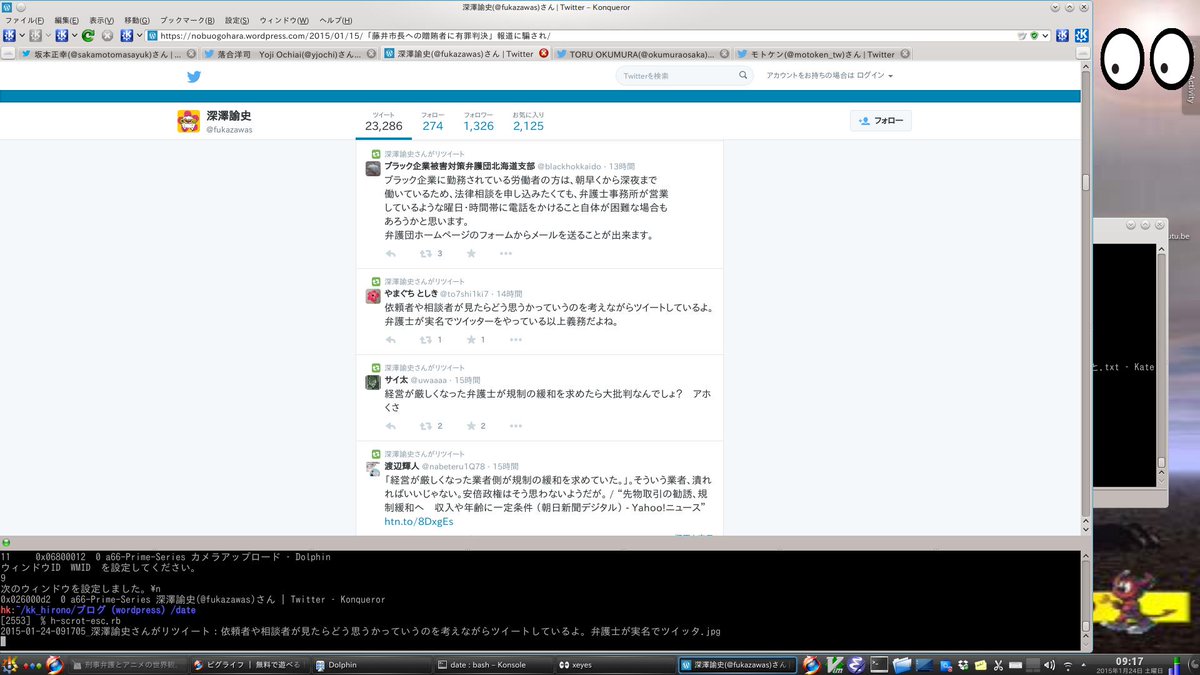Click reply icon under サイ太 tweet

[x=391, y=426]
